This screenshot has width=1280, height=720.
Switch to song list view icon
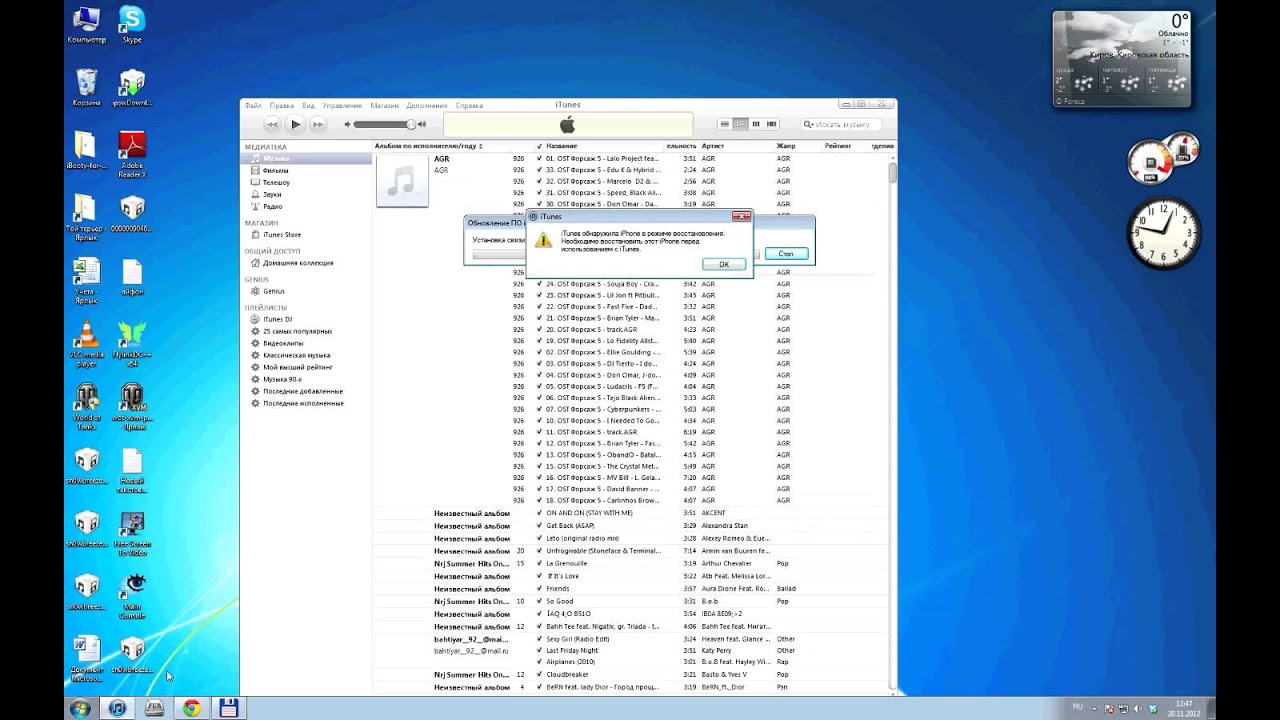(725, 124)
